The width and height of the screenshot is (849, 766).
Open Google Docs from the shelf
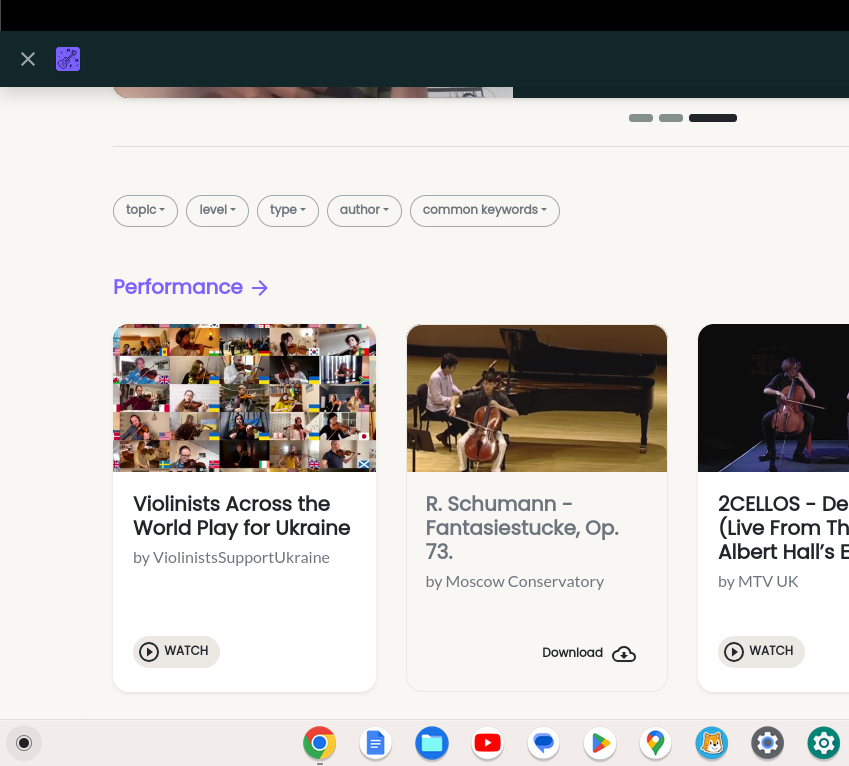pyautogui.click(x=375, y=743)
